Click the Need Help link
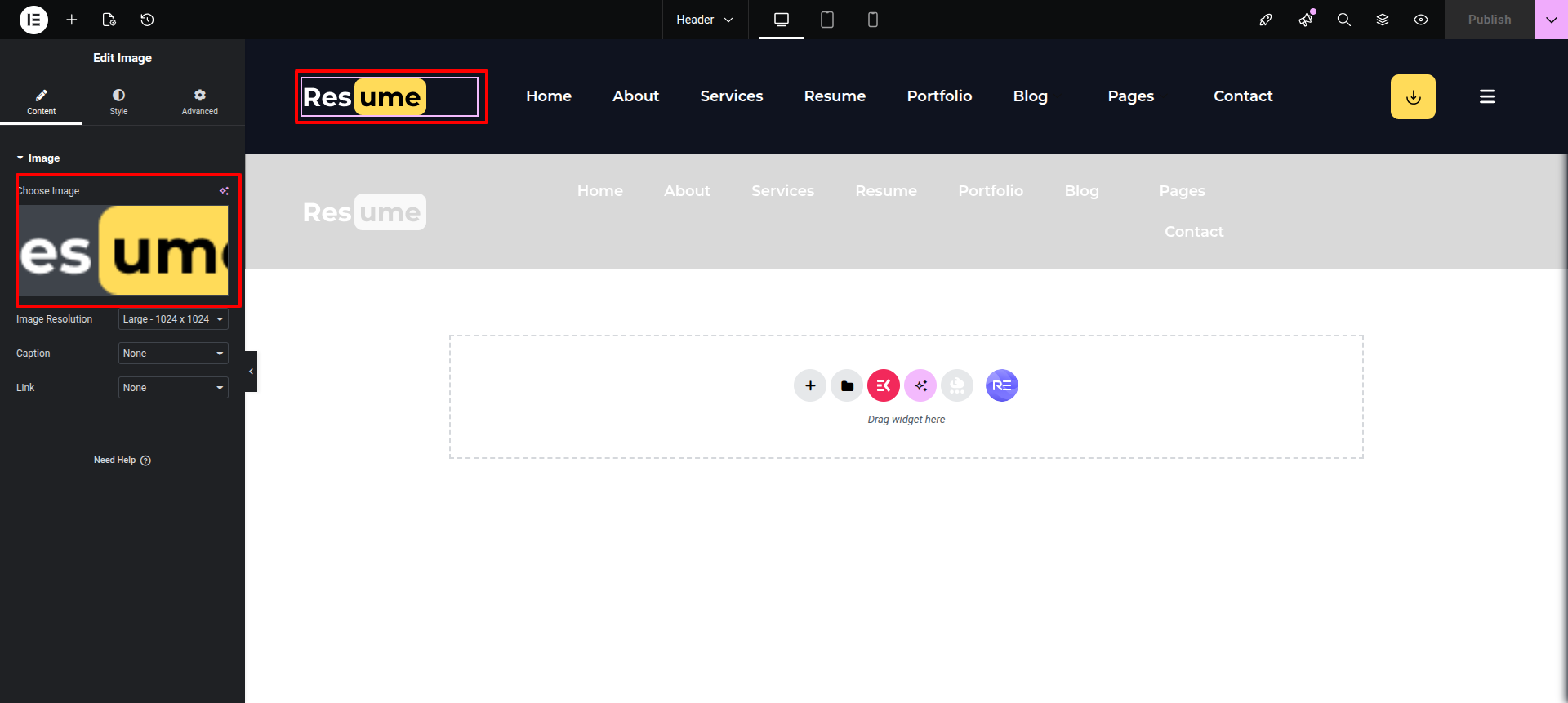Screen dimensions: 1568x703 coord(122,461)
